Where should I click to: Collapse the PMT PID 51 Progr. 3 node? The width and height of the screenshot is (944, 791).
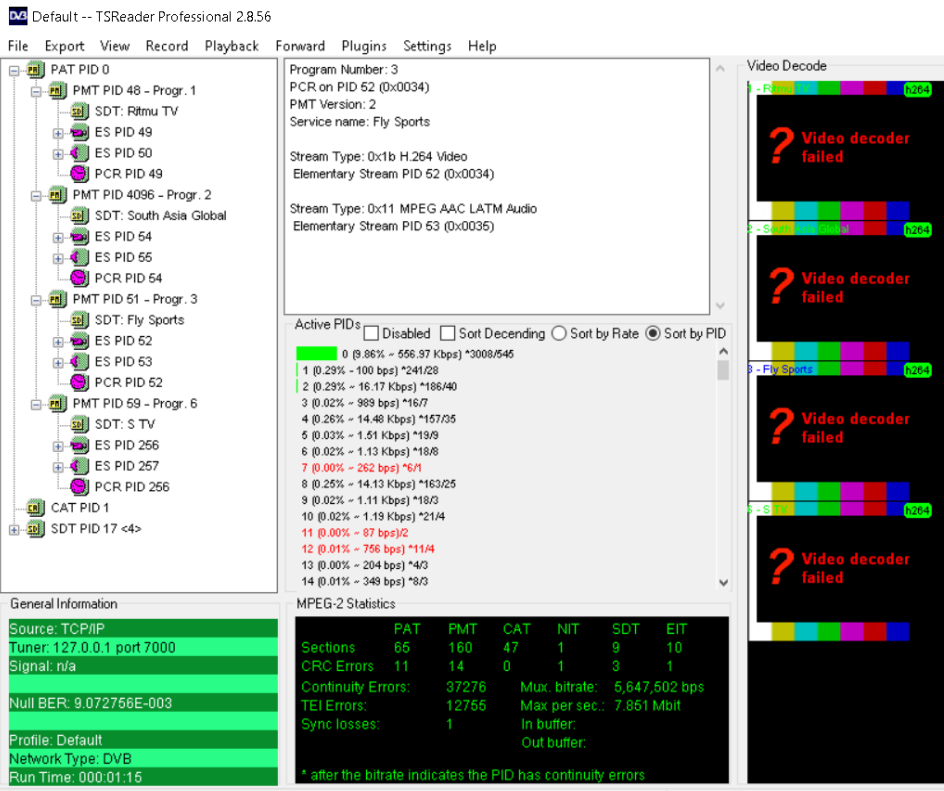coord(36,300)
